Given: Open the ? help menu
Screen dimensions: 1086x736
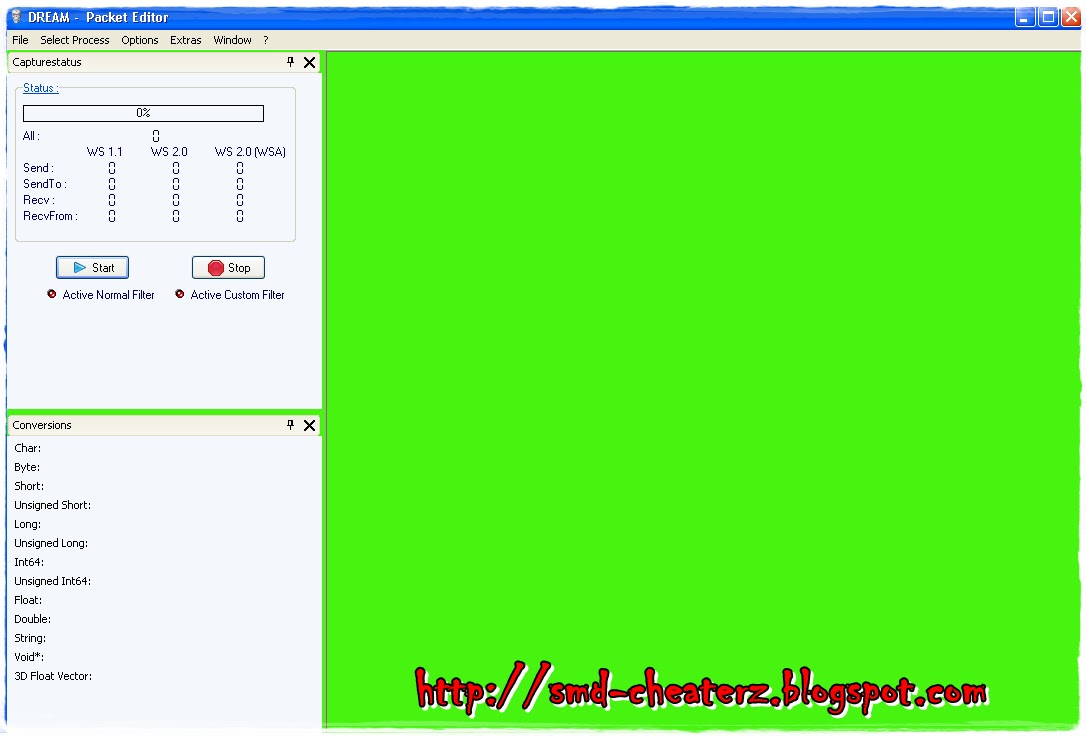Looking at the screenshot, I should point(265,40).
